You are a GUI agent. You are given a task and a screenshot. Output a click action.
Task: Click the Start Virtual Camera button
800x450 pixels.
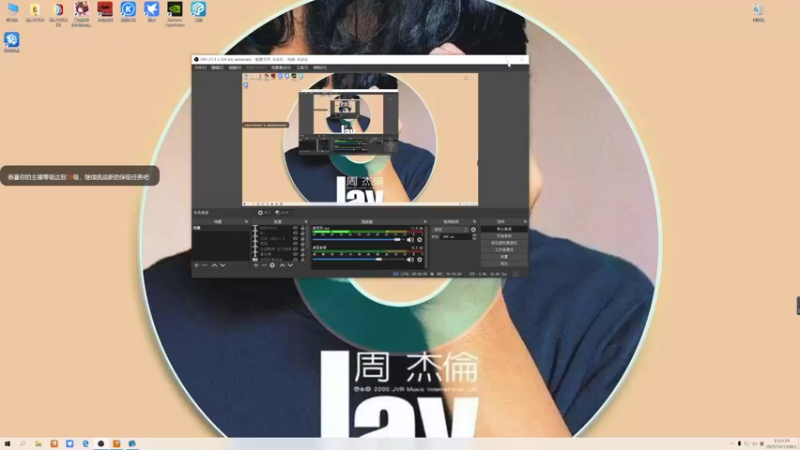[504, 242]
